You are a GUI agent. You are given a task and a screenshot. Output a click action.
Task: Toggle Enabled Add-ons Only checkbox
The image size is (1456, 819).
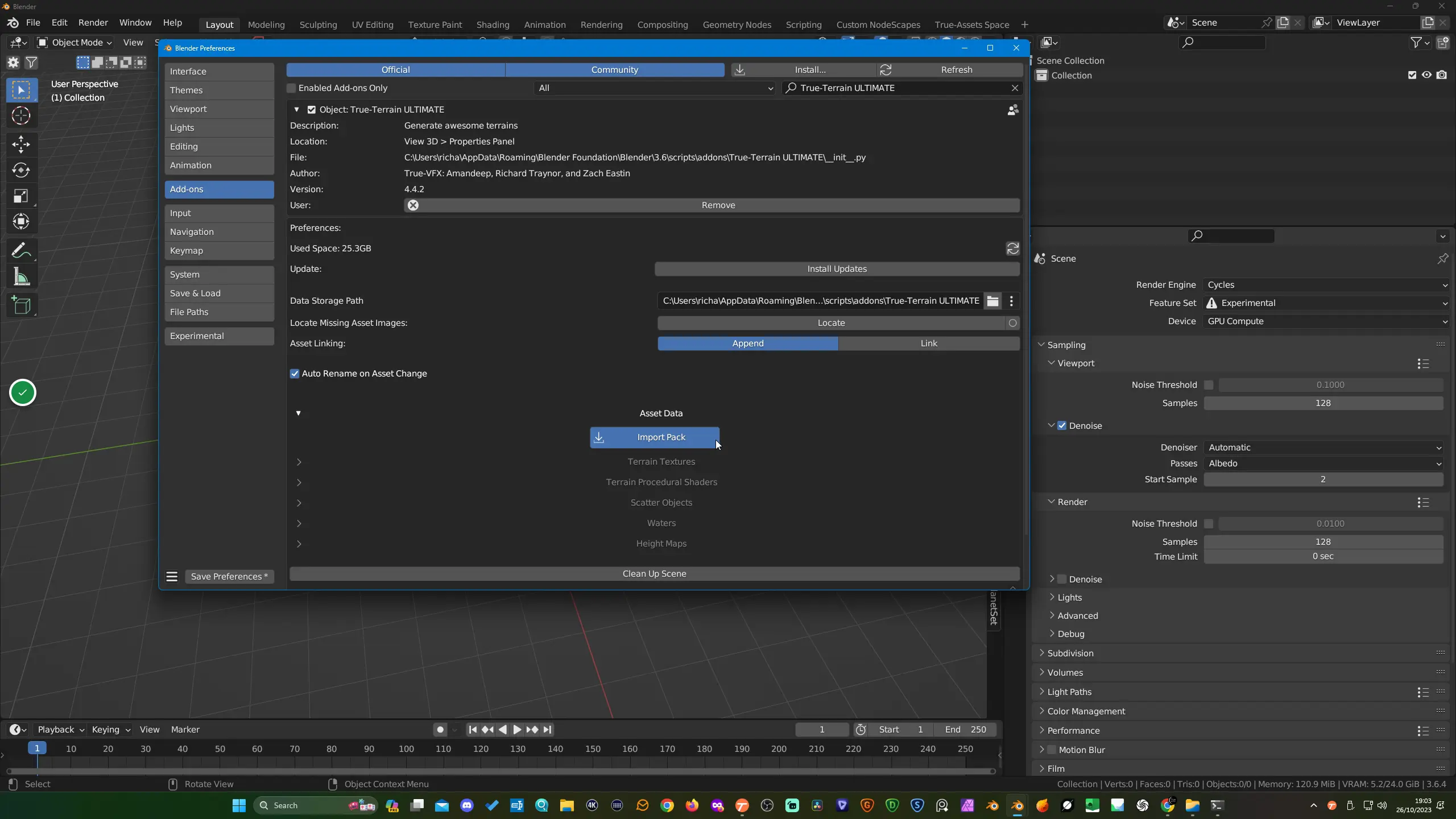291,88
